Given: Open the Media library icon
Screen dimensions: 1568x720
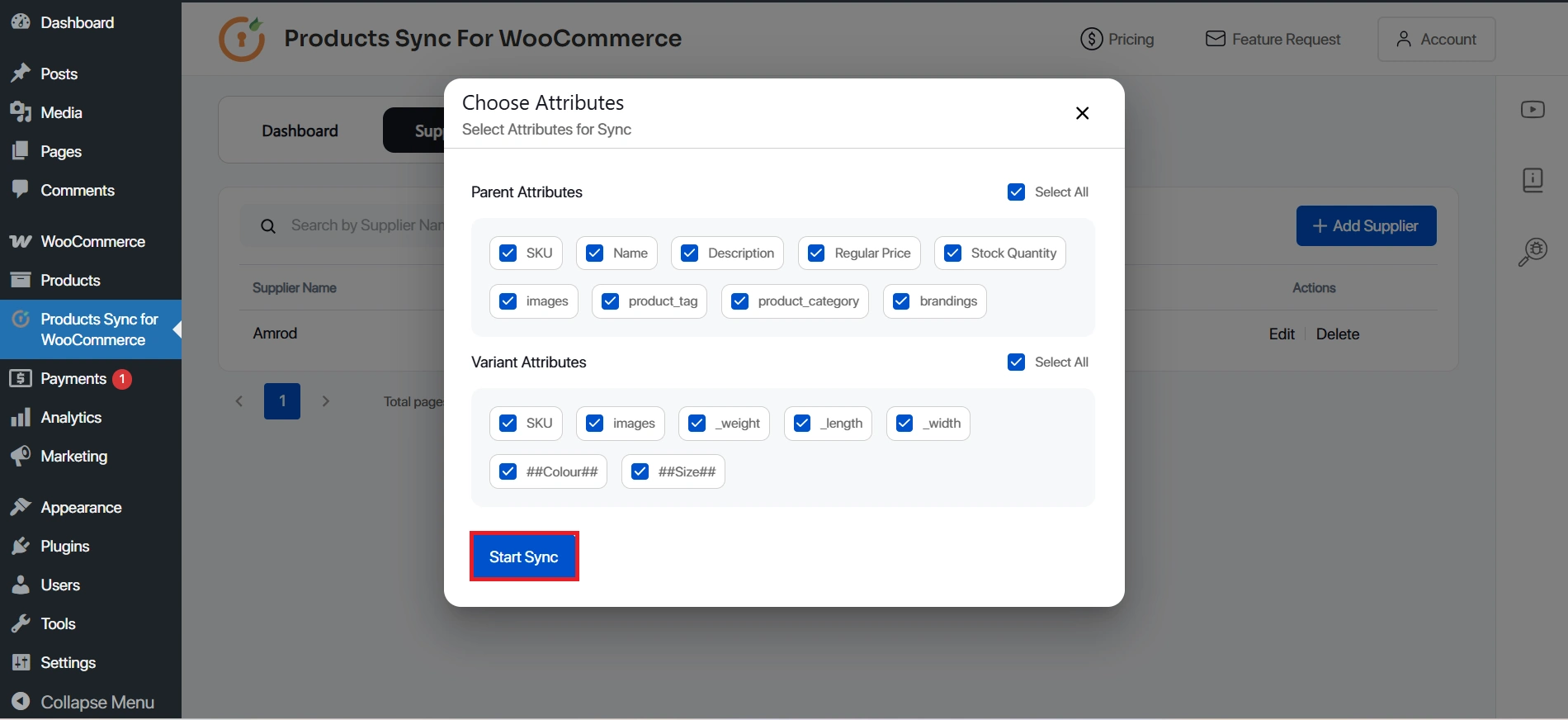Looking at the screenshot, I should (21, 112).
